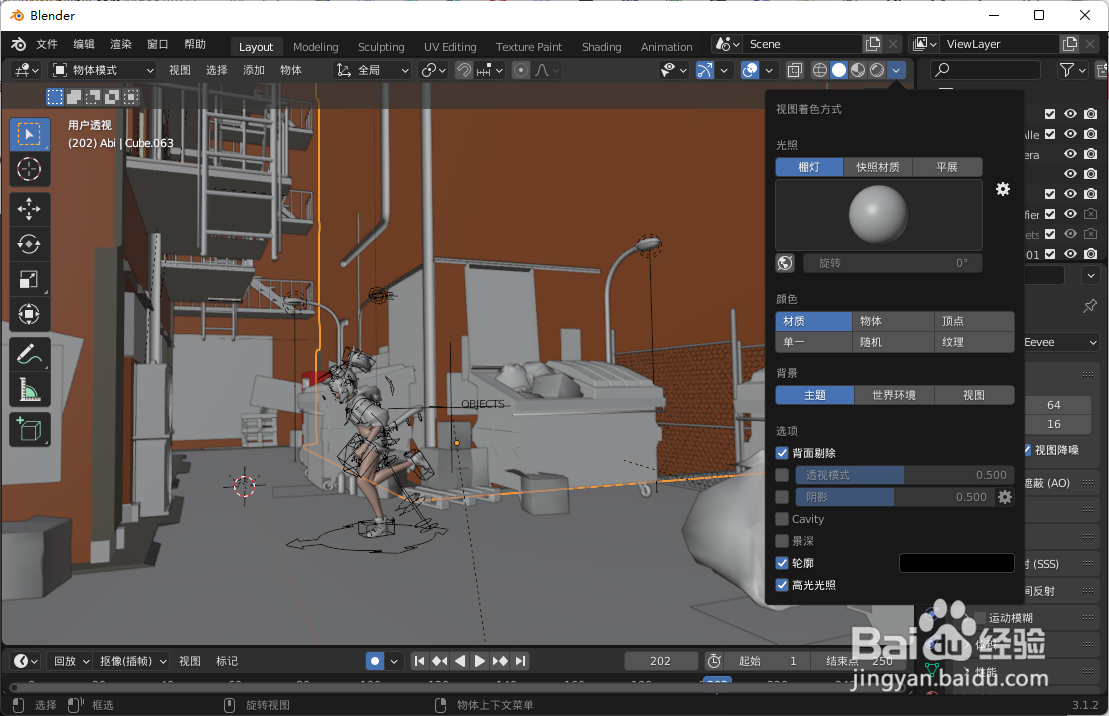Disable 高光光照 checkbox
1109x716 pixels.
tap(782, 585)
